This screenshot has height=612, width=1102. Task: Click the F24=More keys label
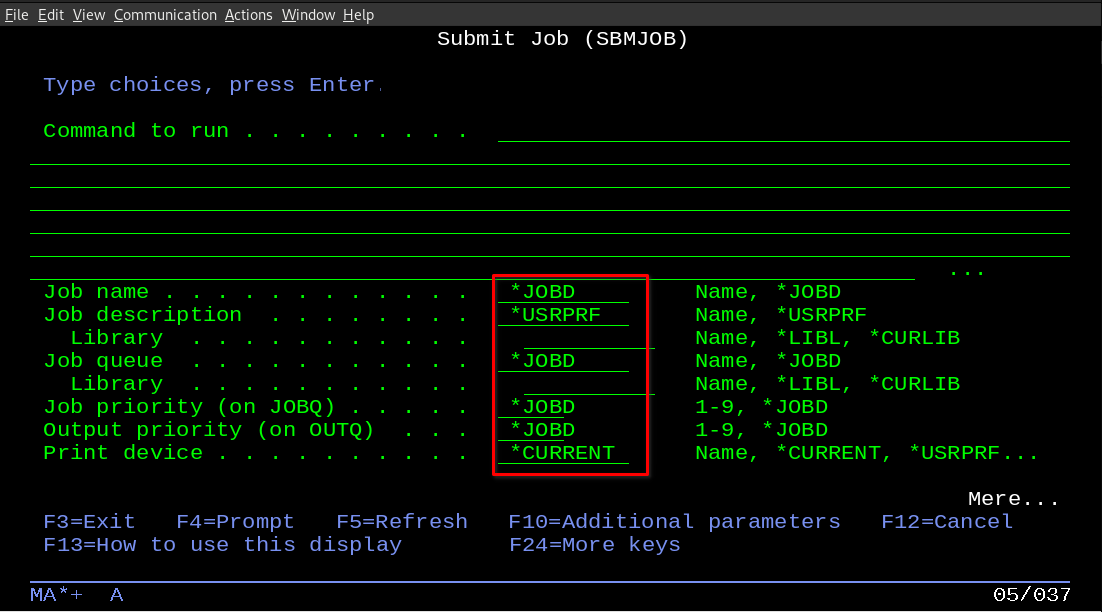(x=595, y=544)
